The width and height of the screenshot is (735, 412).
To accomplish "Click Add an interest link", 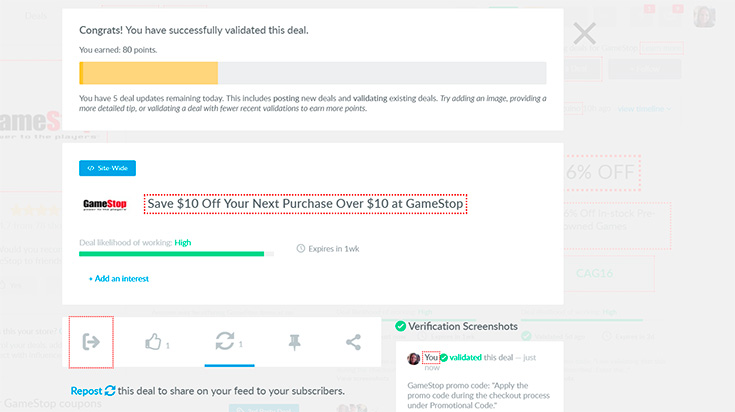I will point(119,278).
